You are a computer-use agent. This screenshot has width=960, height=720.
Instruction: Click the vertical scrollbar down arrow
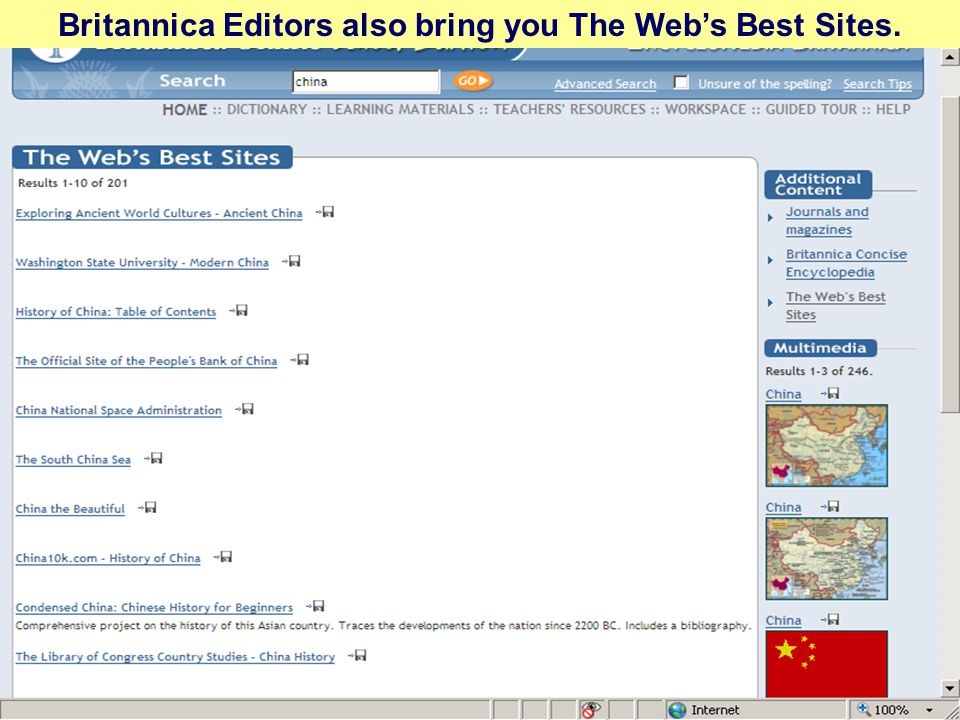[x=949, y=688]
